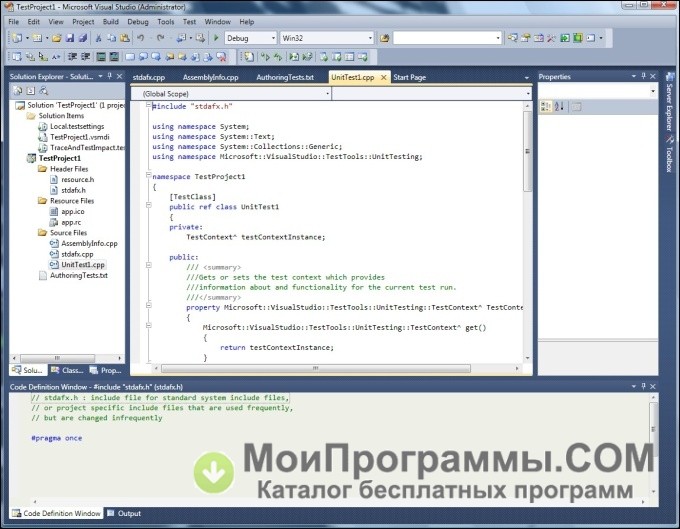Switch Properties grid to Categorized view
The image size is (680, 529).
click(546, 106)
